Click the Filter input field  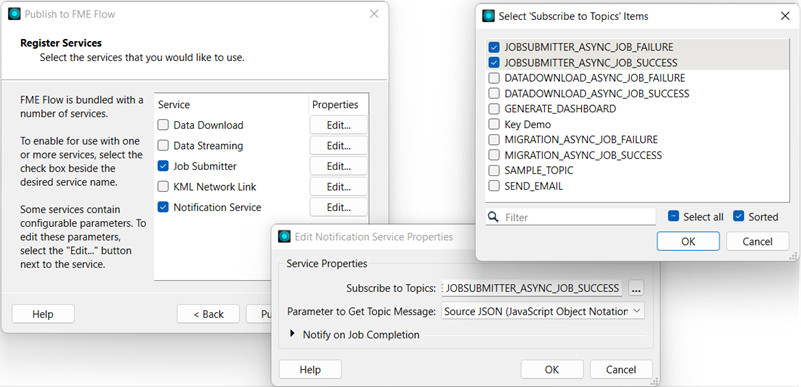(x=570, y=217)
